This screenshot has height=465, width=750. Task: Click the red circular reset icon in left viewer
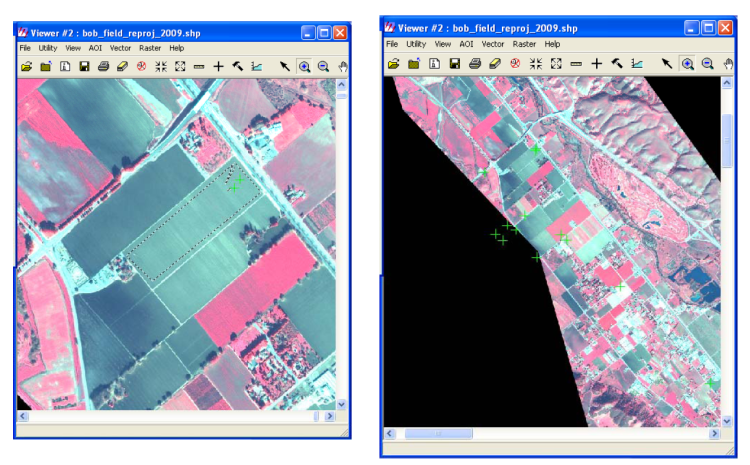[x=142, y=66]
